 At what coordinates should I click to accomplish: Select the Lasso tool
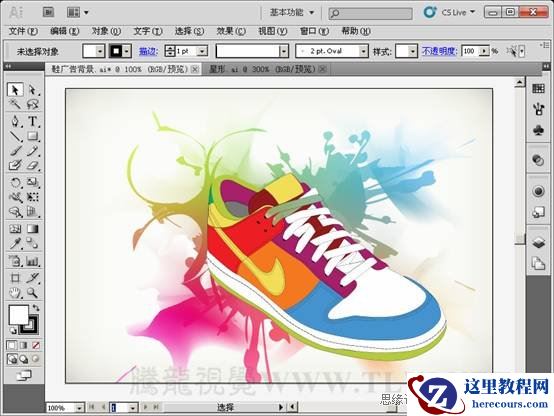click(33, 104)
